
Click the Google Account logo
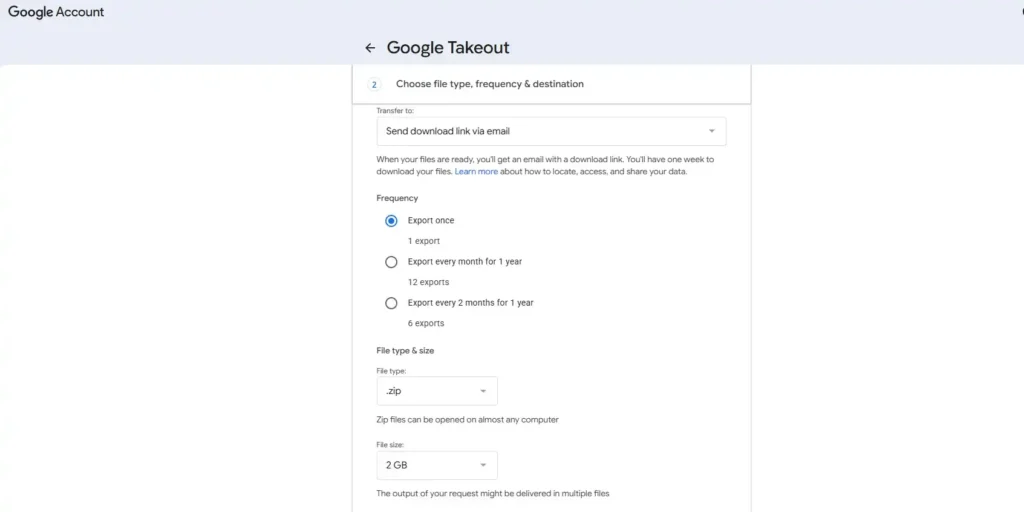(x=56, y=12)
